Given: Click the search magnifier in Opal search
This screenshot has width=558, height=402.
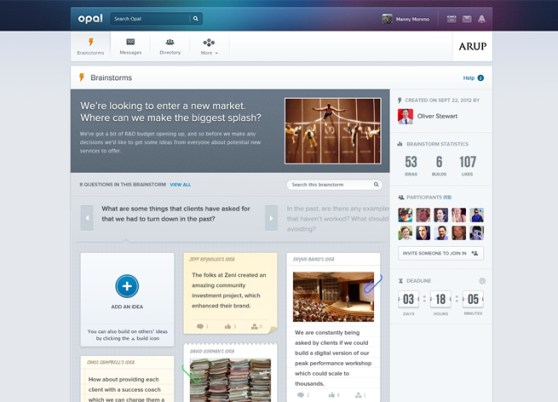Looking at the screenshot, I should 196,18.
